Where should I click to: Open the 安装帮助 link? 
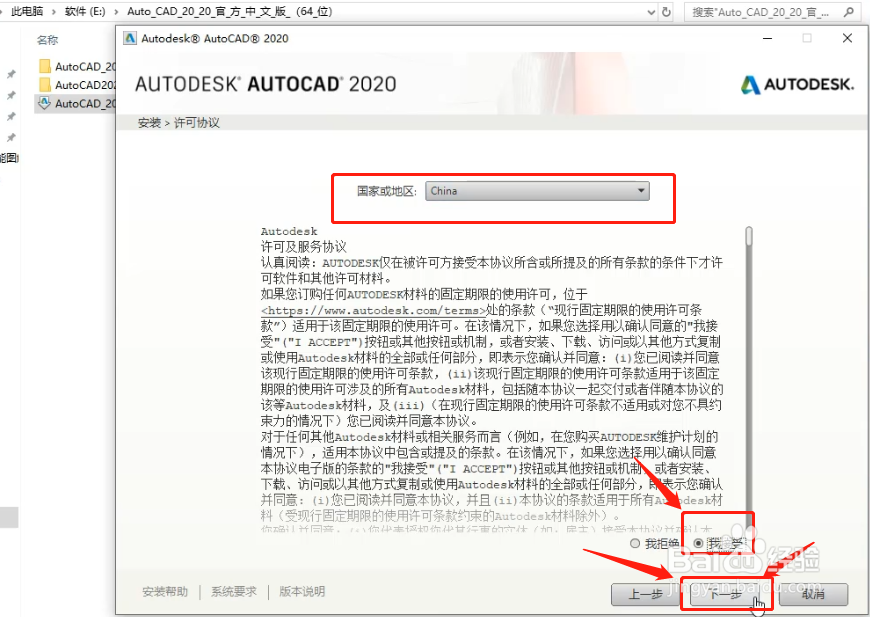[165, 591]
